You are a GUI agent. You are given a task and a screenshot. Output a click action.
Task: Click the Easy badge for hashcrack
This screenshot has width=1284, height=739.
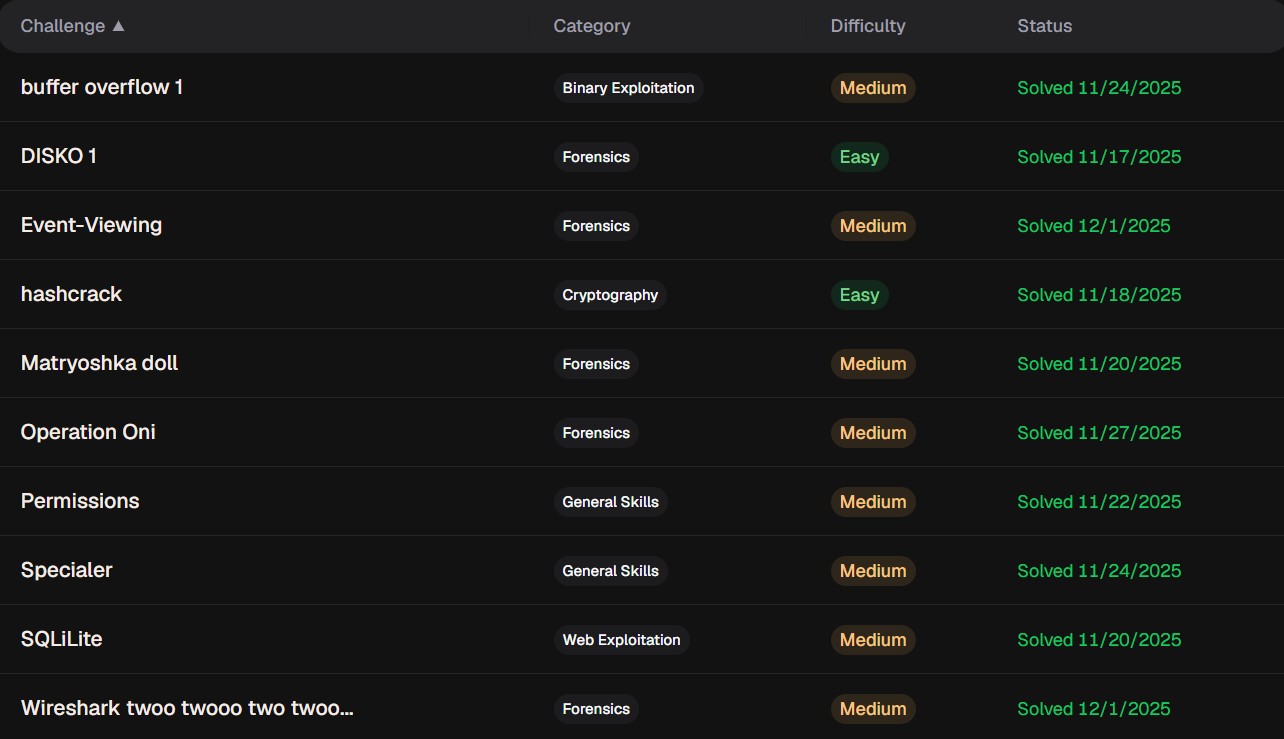tap(860, 295)
